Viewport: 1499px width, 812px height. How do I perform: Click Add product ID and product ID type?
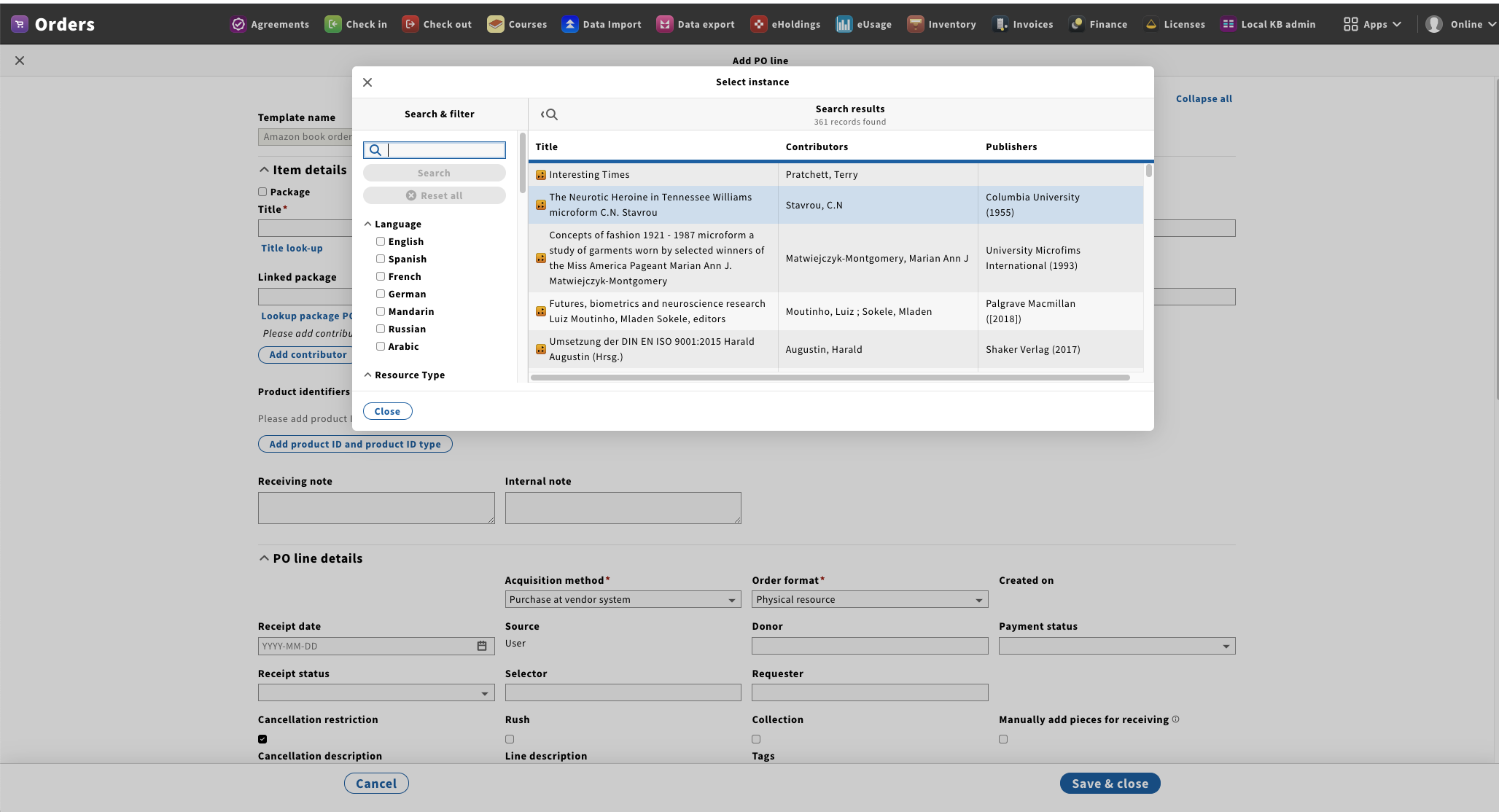point(355,444)
